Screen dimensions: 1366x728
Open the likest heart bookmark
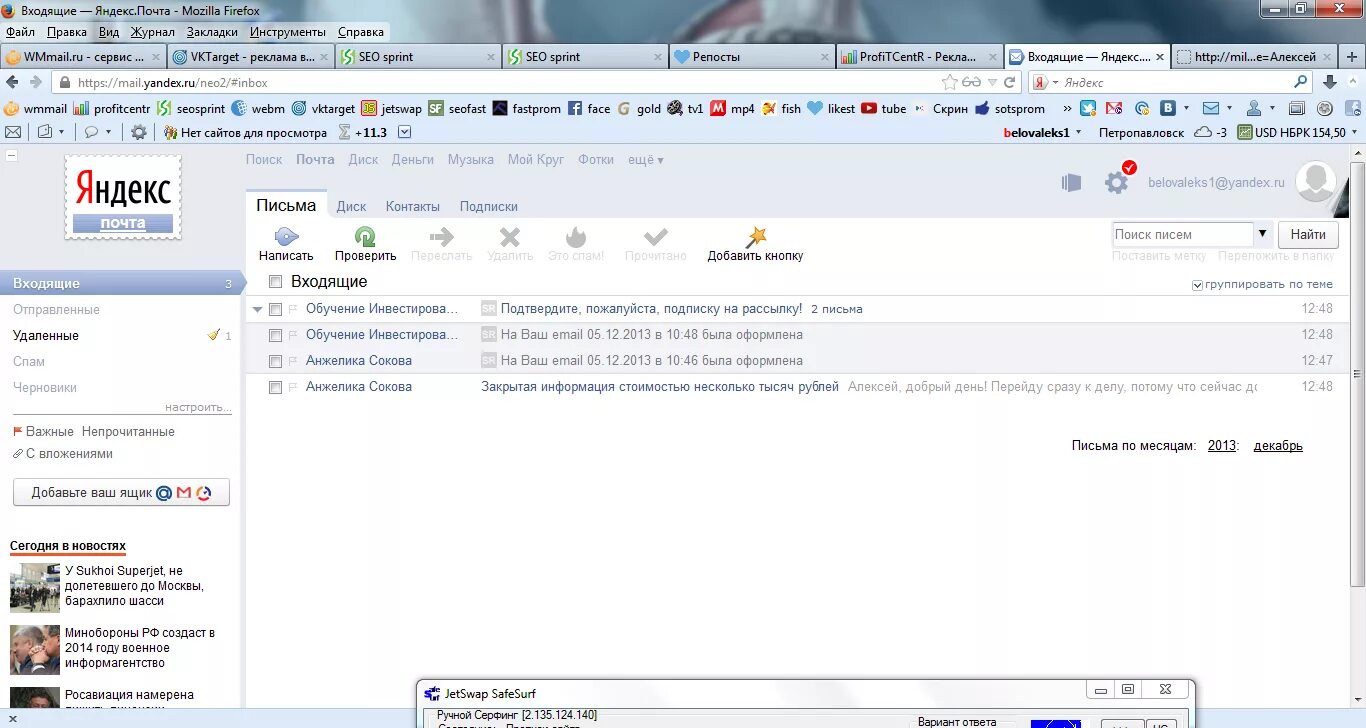click(x=831, y=109)
